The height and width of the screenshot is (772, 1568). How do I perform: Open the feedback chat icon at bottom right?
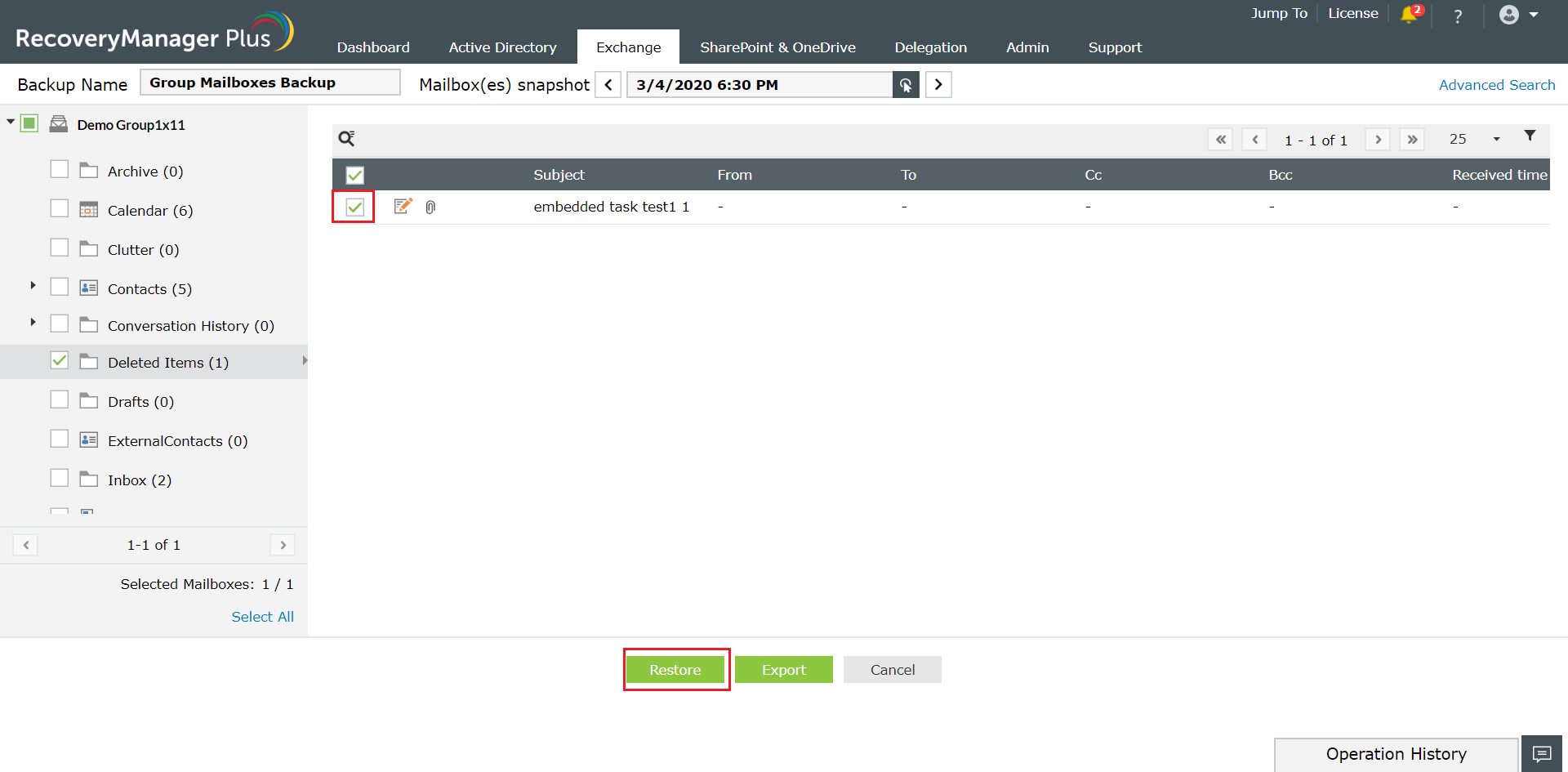[1543, 753]
